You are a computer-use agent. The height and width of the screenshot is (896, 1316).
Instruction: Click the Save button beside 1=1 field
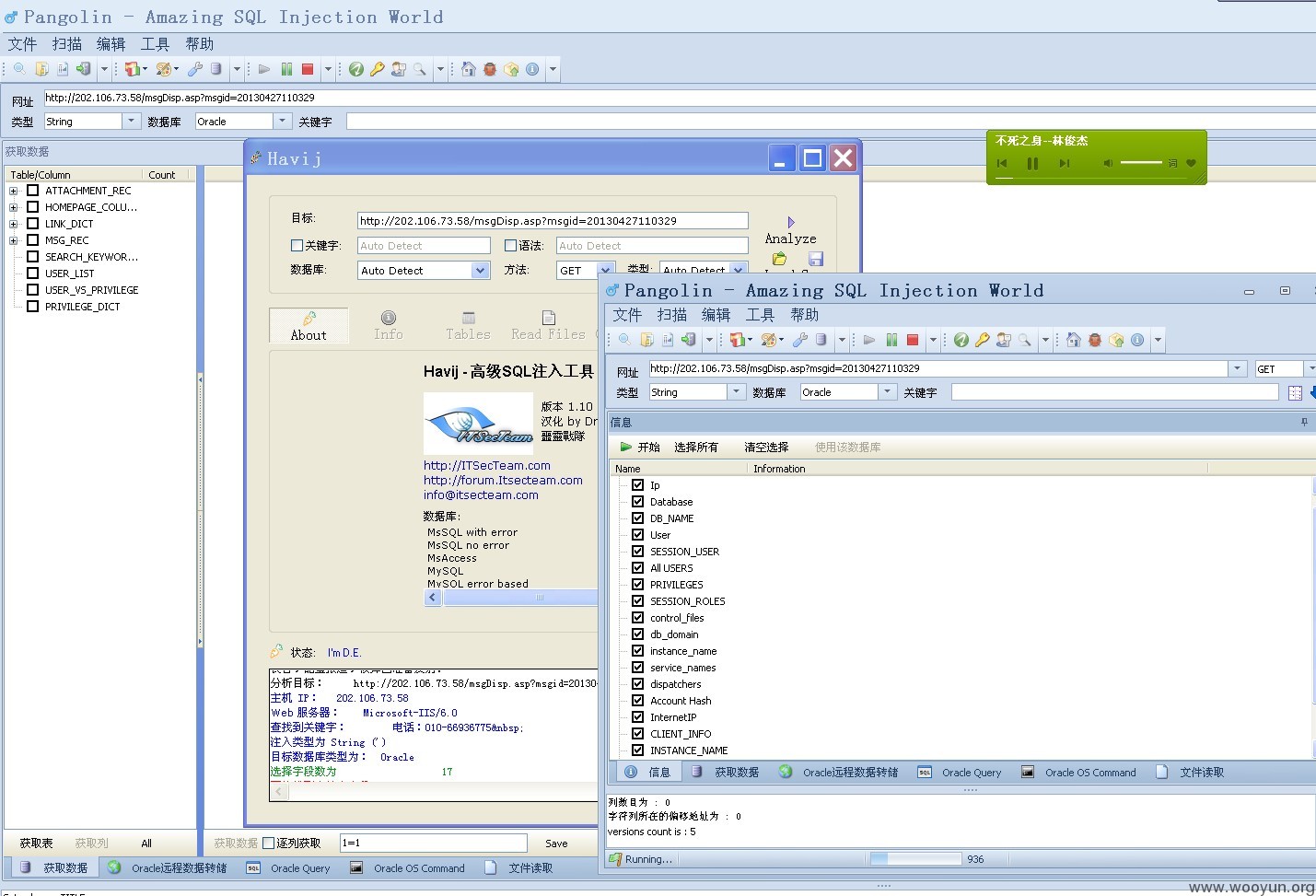[x=556, y=843]
